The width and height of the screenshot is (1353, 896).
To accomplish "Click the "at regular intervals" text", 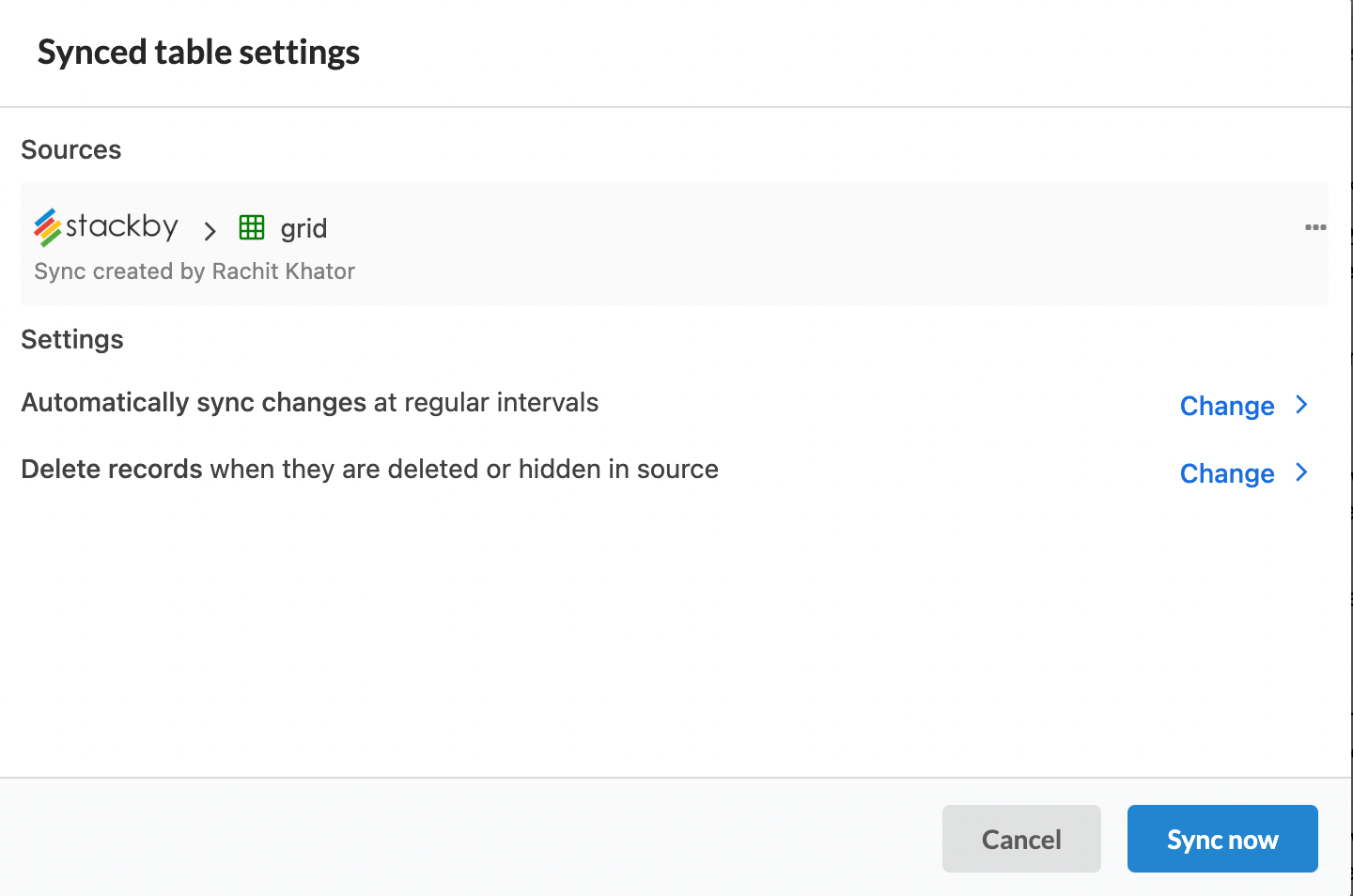I will coord(486,403).
